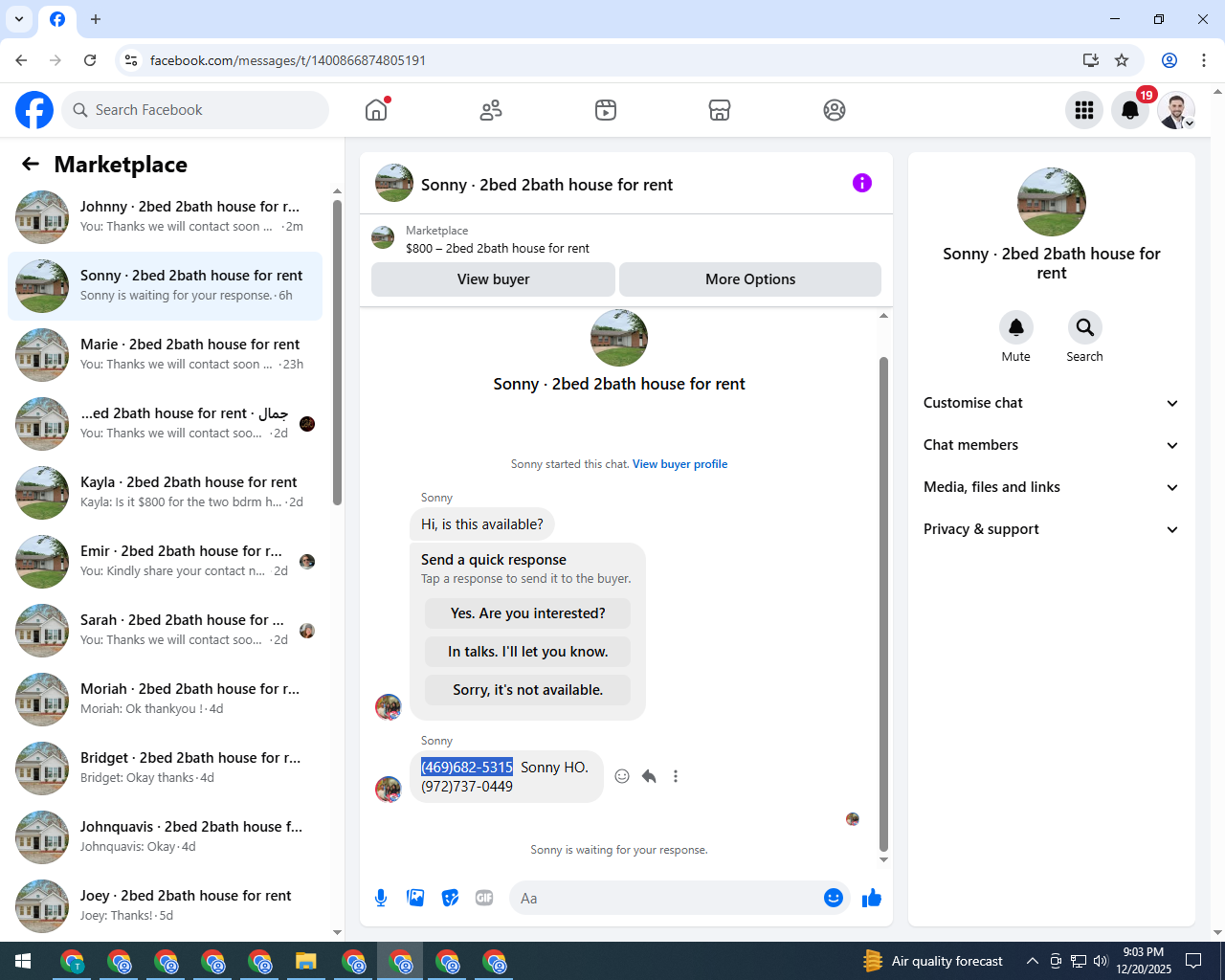The image size is (1225, 980).
Task: Open File Explorer from taskbar
Action: 305,961
